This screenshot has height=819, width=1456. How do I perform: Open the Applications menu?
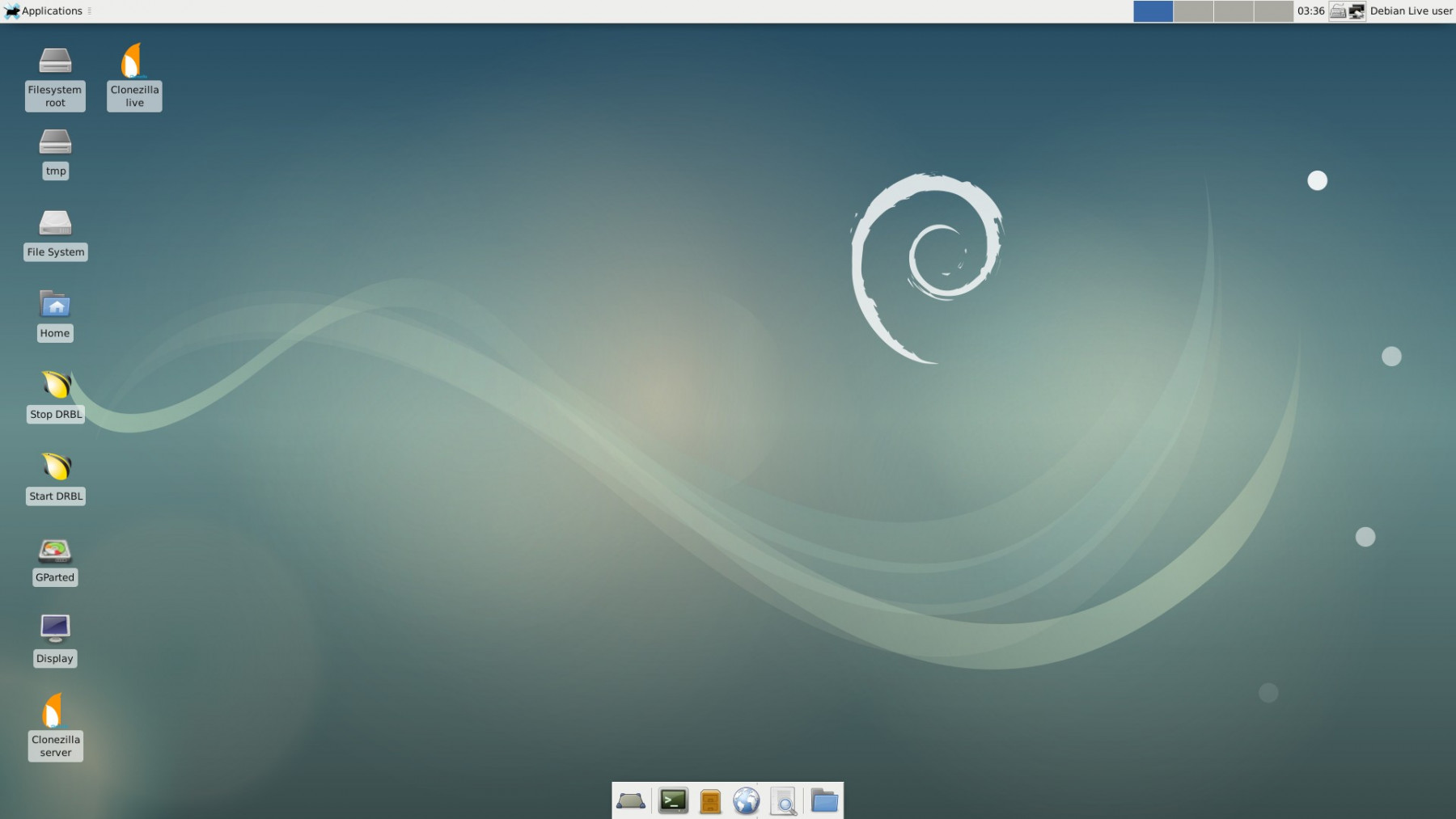point(44,11)
